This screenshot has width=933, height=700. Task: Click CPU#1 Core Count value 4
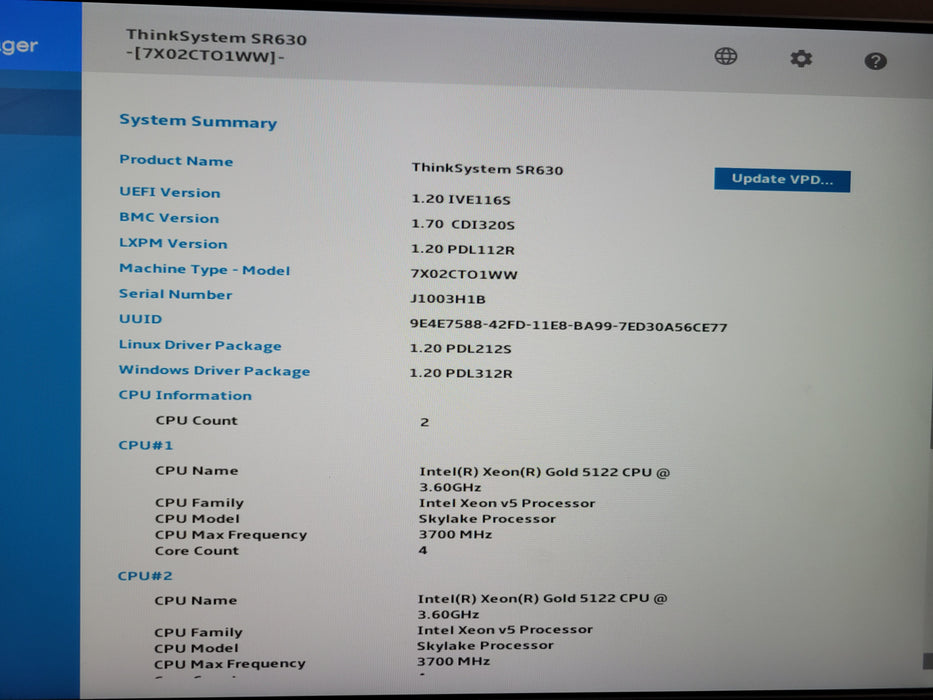[423, 550]
